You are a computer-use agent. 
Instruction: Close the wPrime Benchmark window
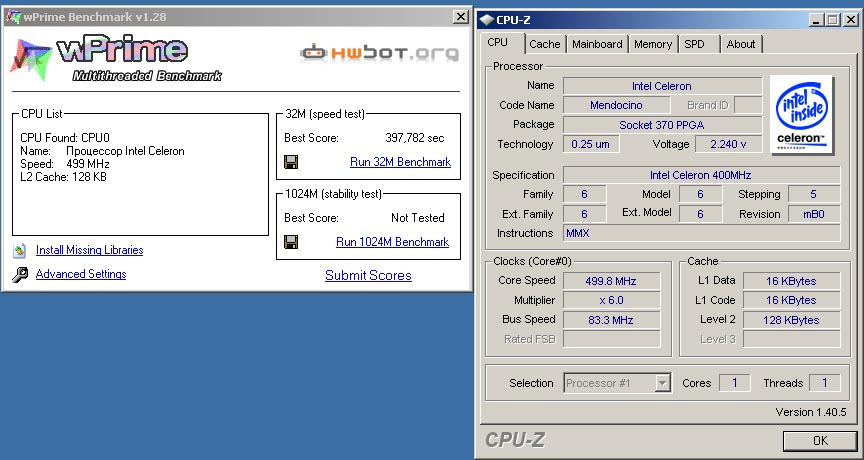[x=461, y=17]
